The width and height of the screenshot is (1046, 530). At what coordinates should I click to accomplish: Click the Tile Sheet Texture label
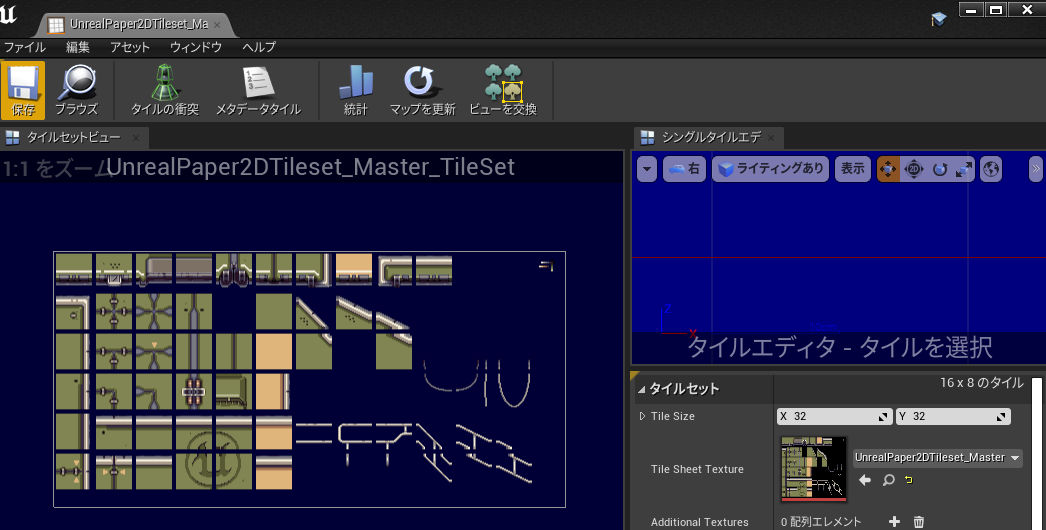point(697,469)
